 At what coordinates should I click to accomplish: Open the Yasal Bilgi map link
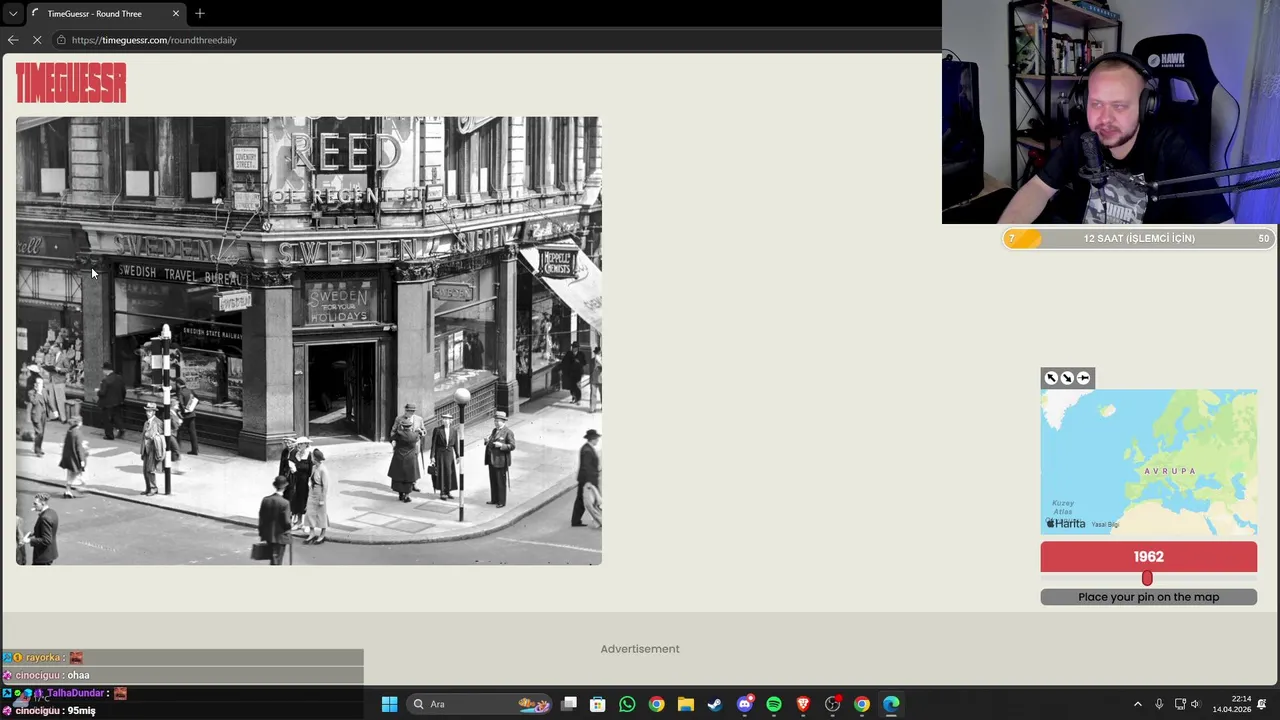1105,524
